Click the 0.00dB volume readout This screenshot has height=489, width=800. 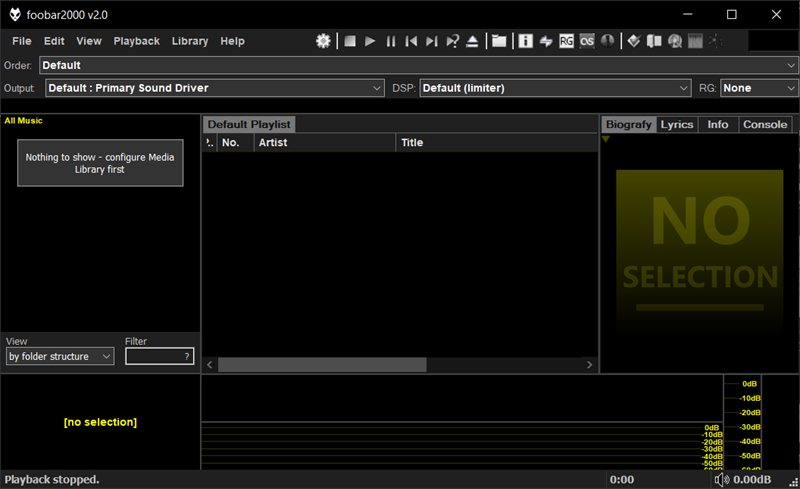pos(752,480)
